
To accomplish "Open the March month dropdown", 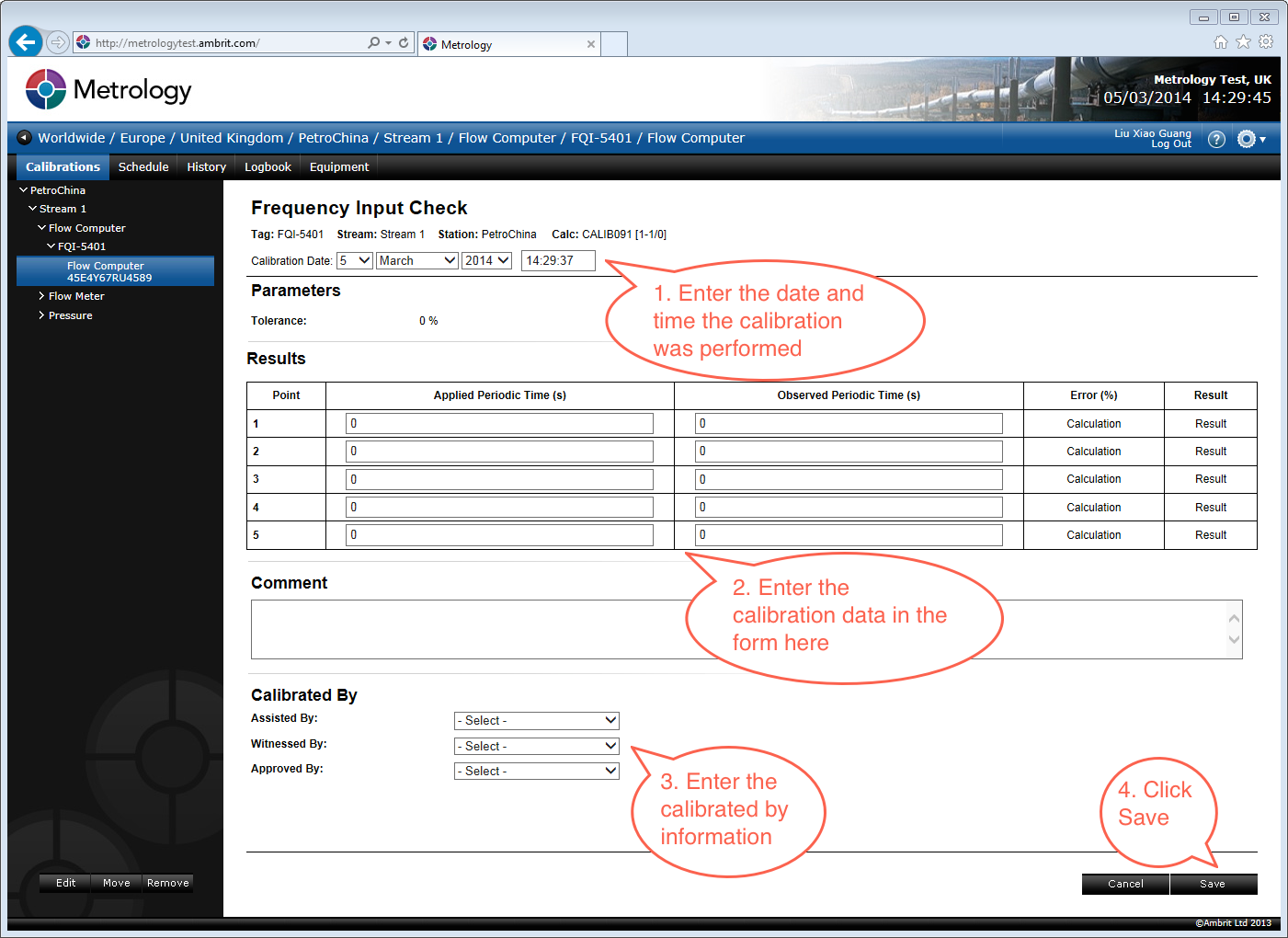I will (416, 260).
